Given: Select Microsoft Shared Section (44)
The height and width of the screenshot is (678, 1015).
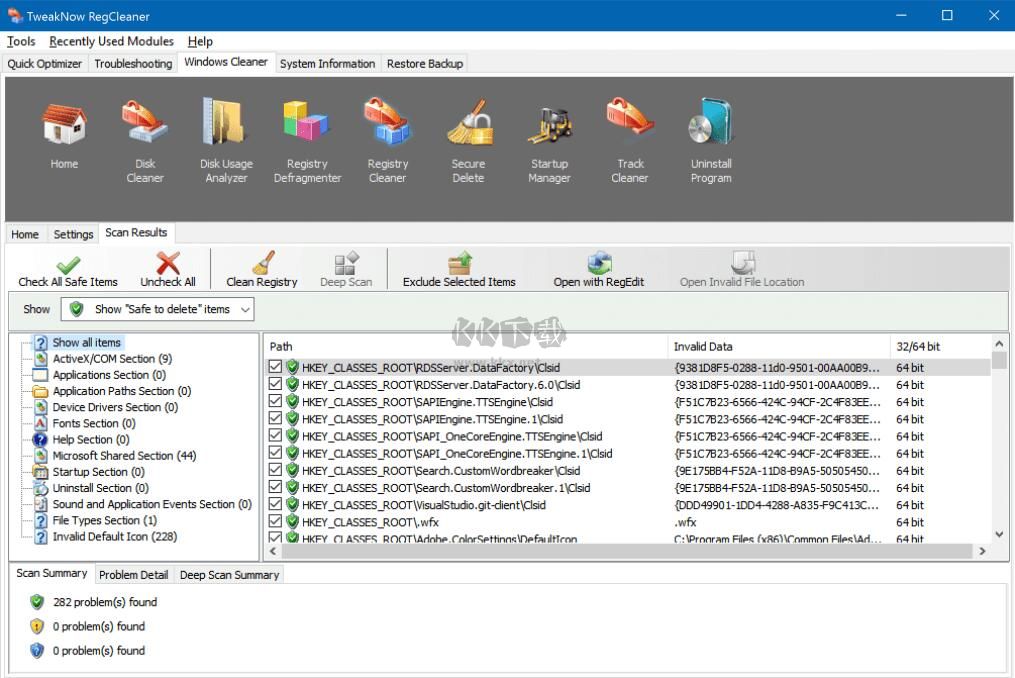Looking at the screenshot, I should coord(124,456).
